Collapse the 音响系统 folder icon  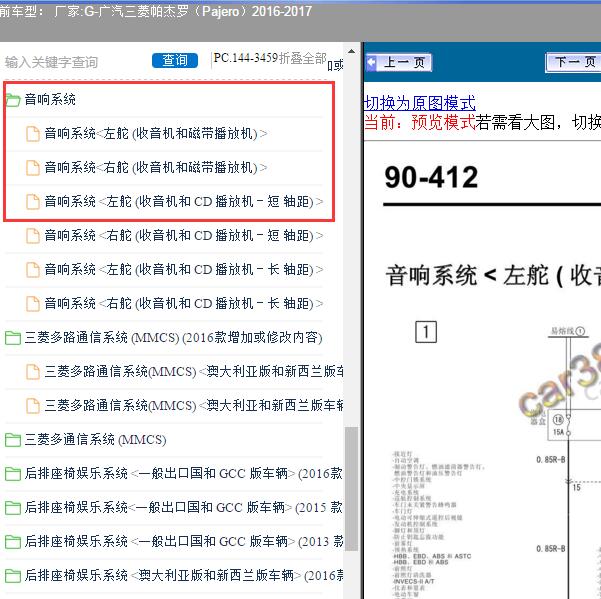[x=13, y=100]
